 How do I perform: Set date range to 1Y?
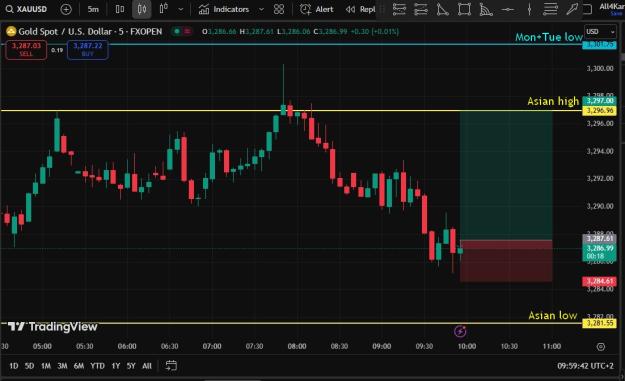click(x=116, y=365)
